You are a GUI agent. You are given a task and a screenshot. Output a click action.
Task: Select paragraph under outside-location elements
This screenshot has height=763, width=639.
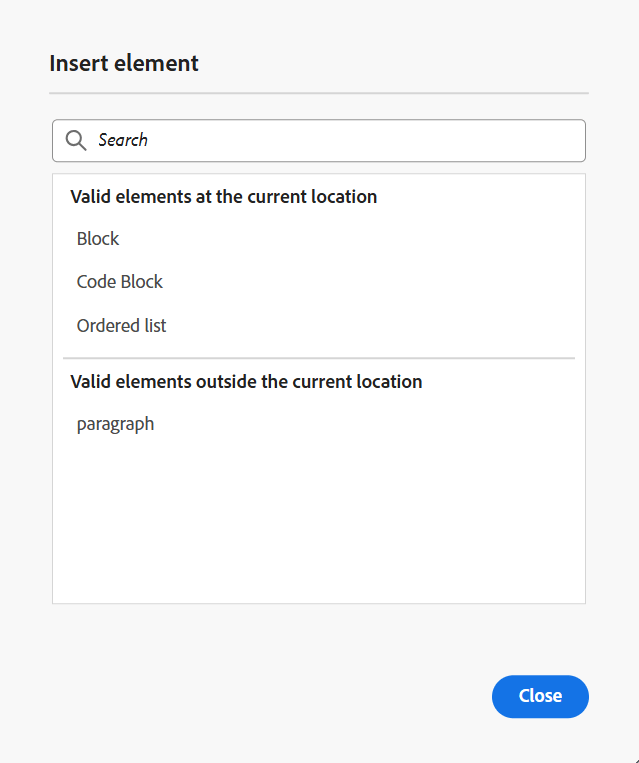coord(116,424)
